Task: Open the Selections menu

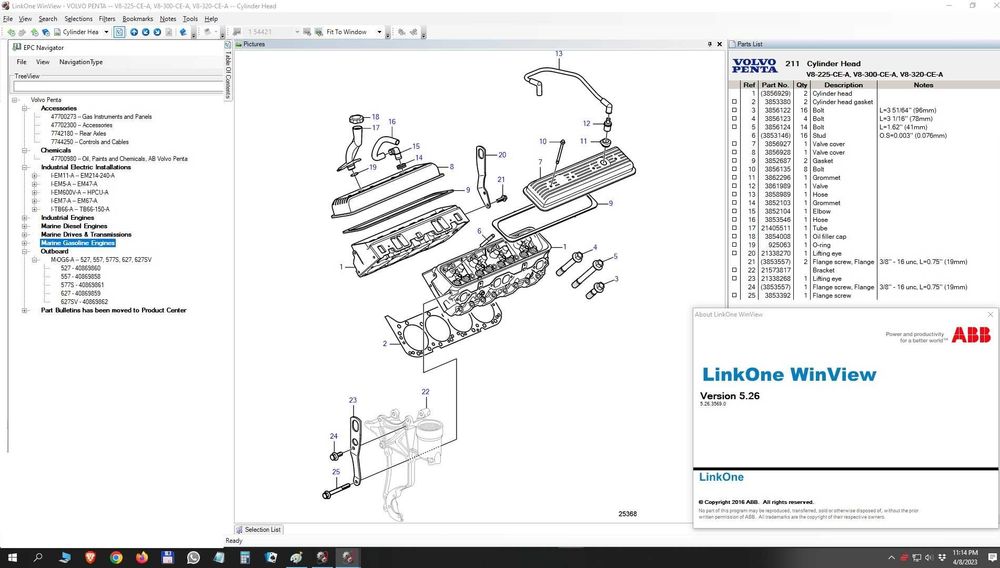Action: [78, 18]
